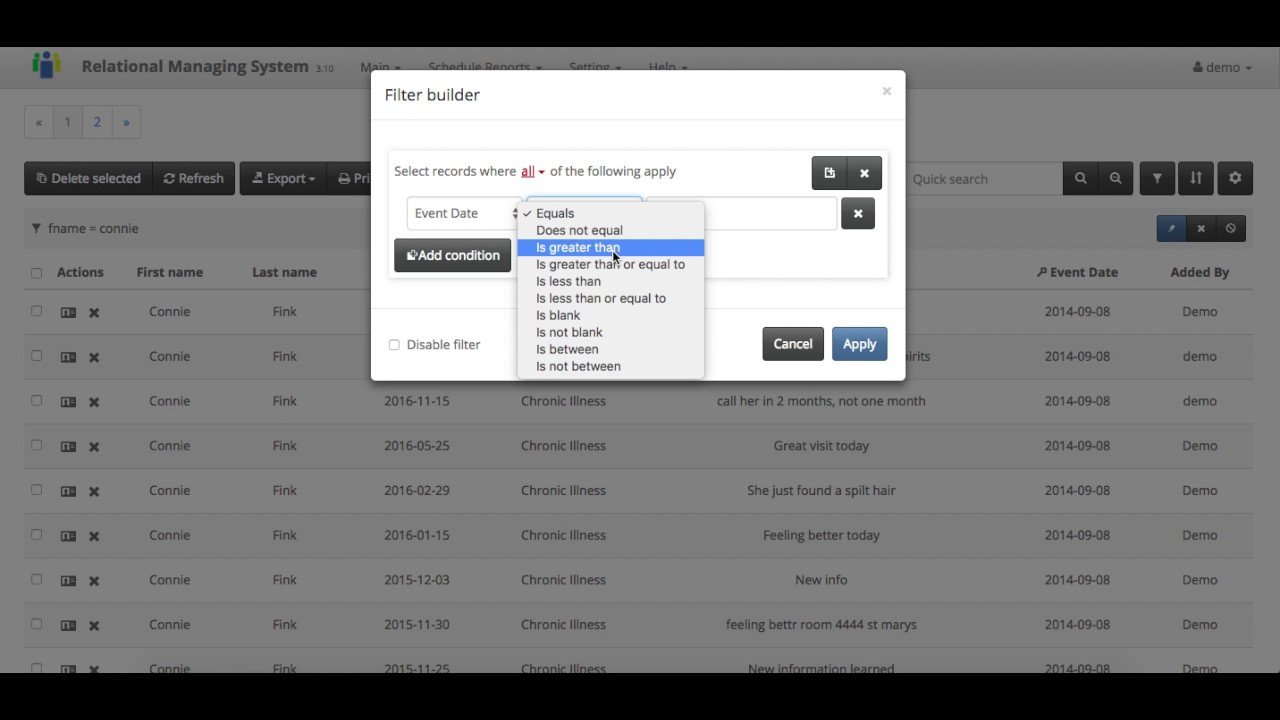Open the filter funnel toolbar button
Image resolution: width=1280 pixels, height=720 pixels.
(1157, 178)
